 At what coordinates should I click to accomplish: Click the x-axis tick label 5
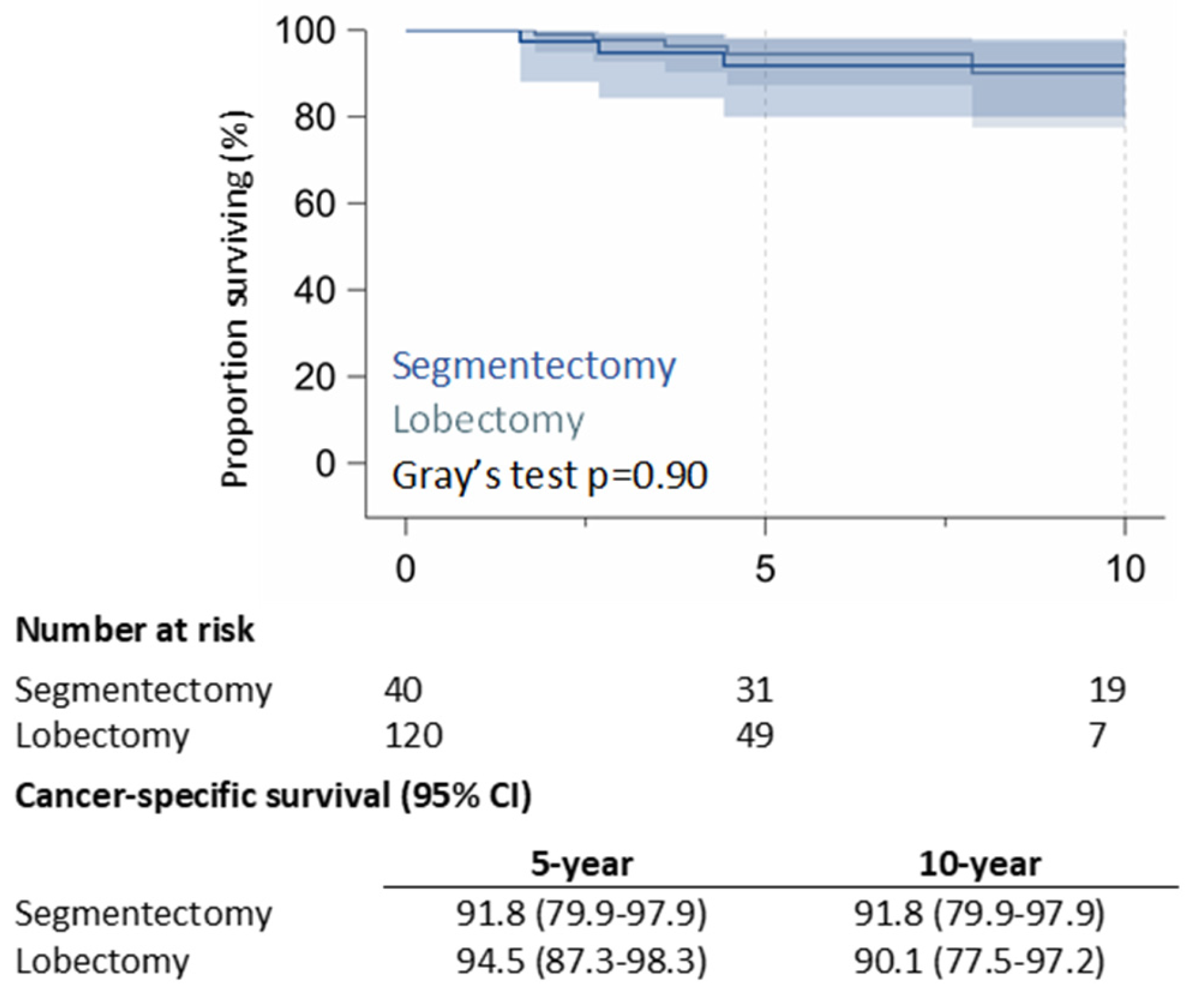click(765, 569)
